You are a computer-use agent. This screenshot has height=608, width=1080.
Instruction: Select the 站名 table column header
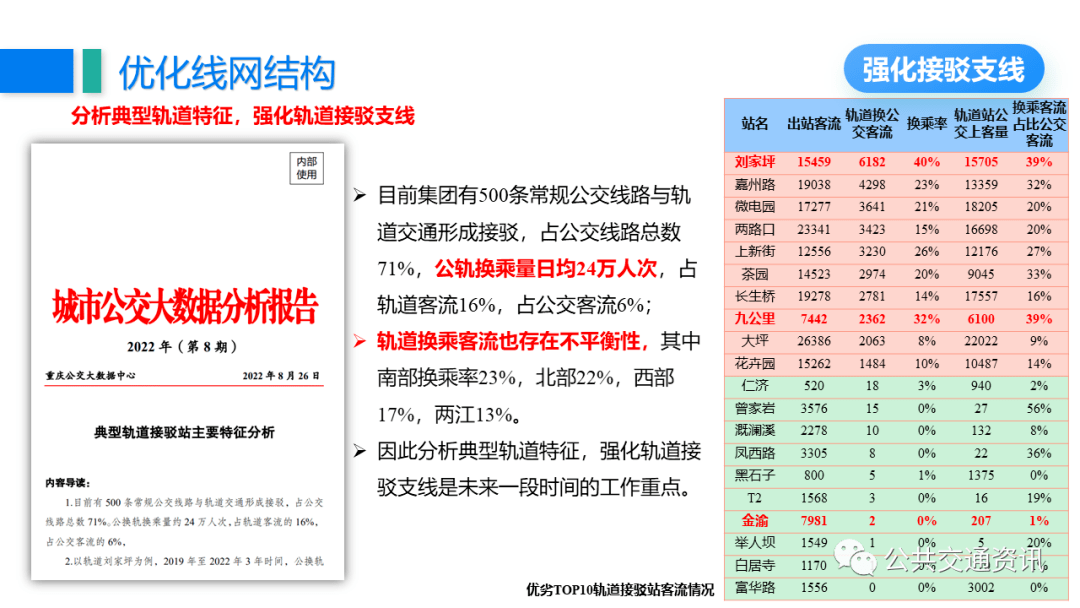[755, 125]
